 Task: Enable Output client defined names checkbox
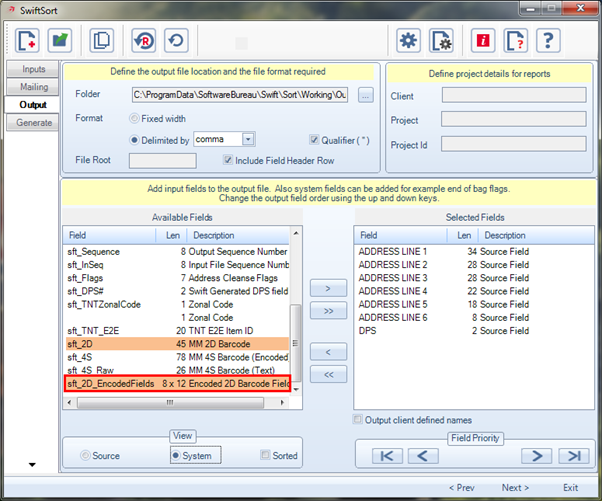[x=358, y=419]
